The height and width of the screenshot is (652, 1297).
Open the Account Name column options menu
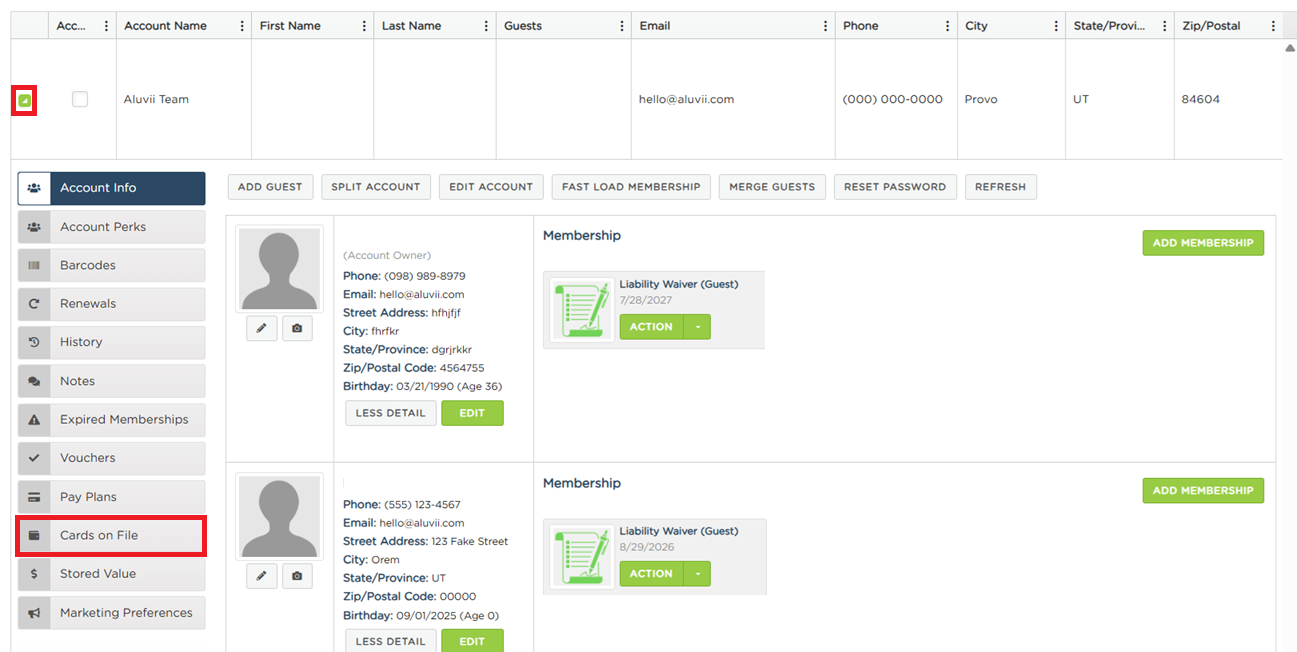click(x=242, y=26)
